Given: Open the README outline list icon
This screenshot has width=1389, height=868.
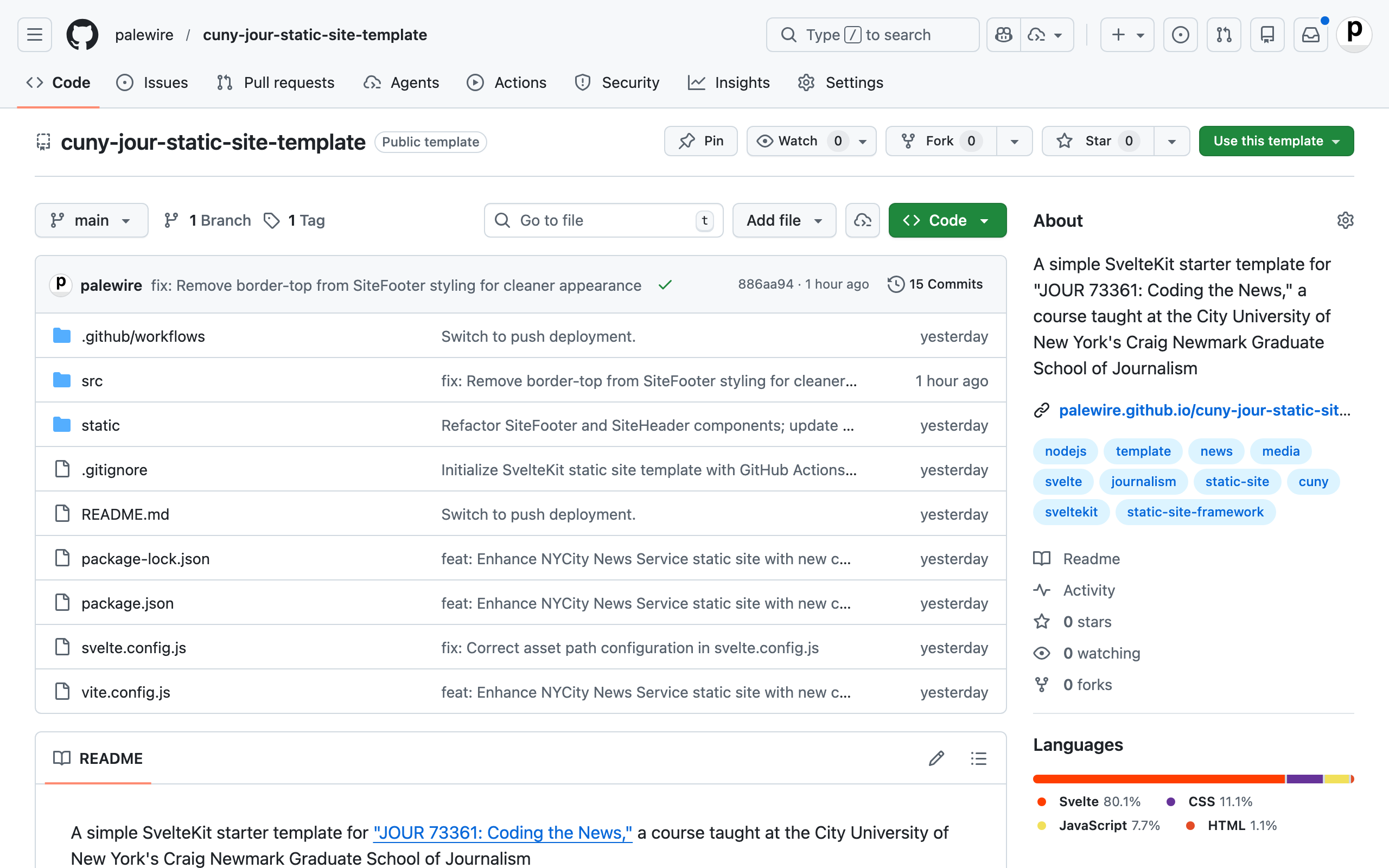Looking at the screenshot, I should (x=978, y=758).
